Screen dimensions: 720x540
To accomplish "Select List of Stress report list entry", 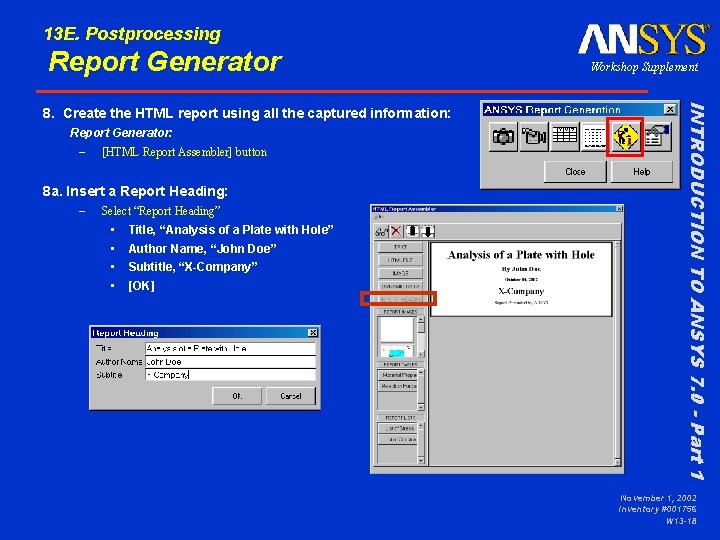I will (x=398, y=428).
